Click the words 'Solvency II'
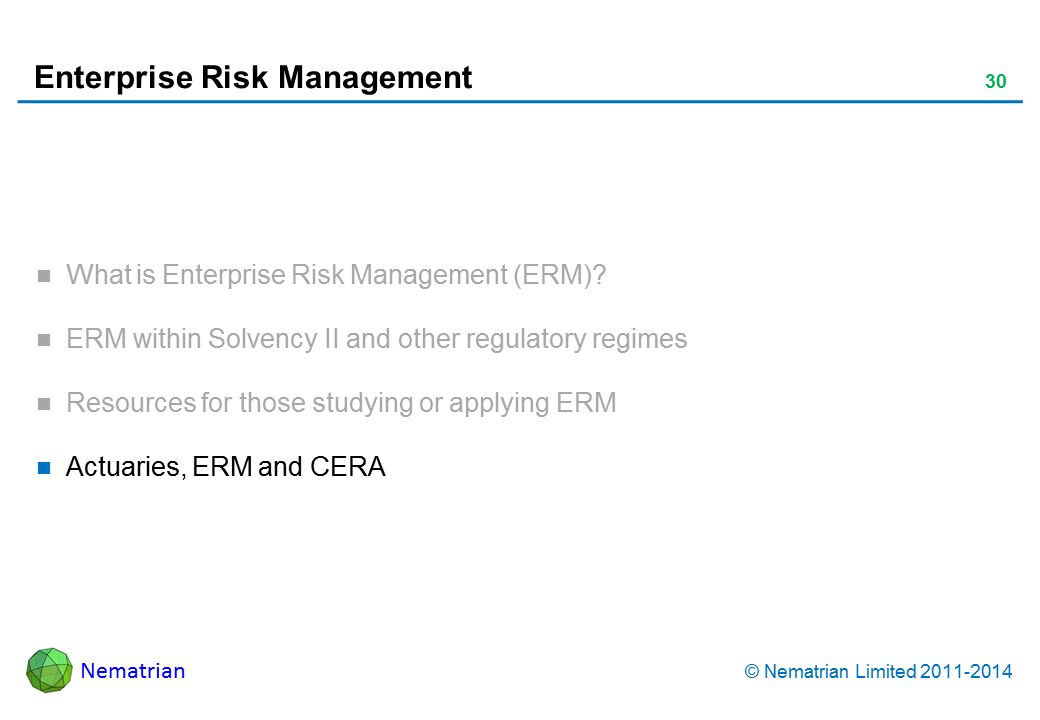The height and width of the screenshot is (720, 1040). coord(274,339)
